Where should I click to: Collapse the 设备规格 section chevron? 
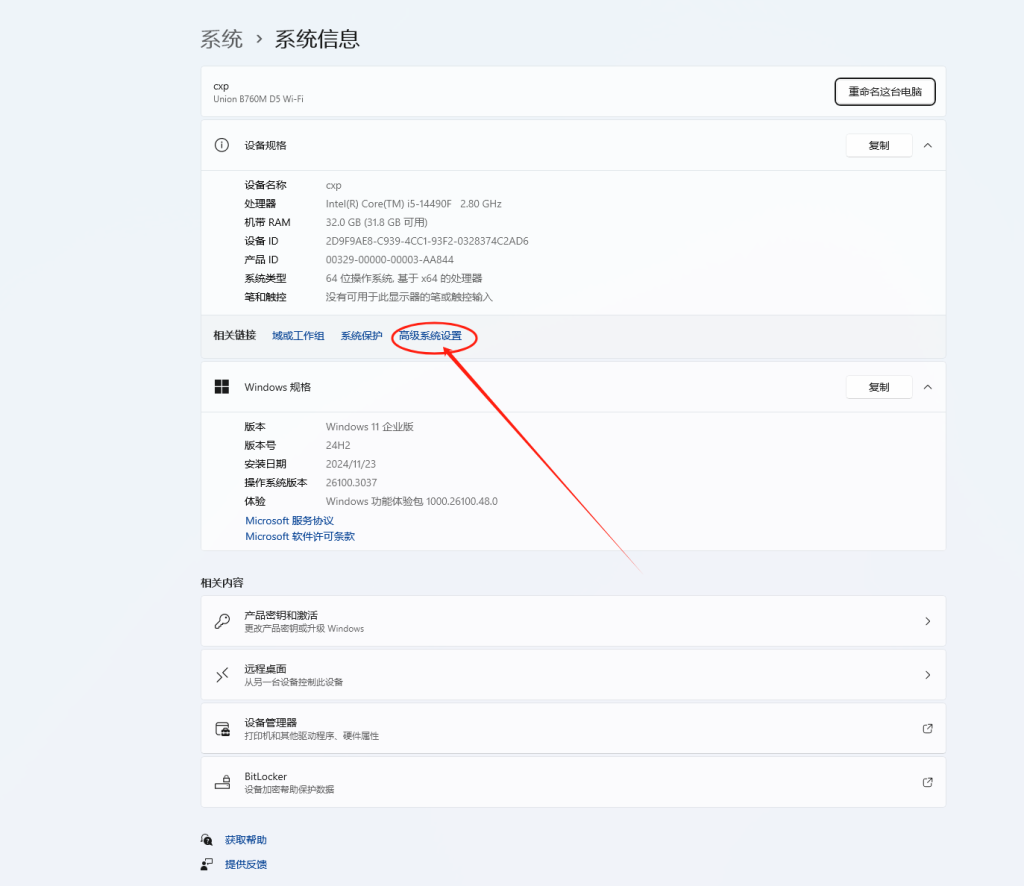point(927,146)
